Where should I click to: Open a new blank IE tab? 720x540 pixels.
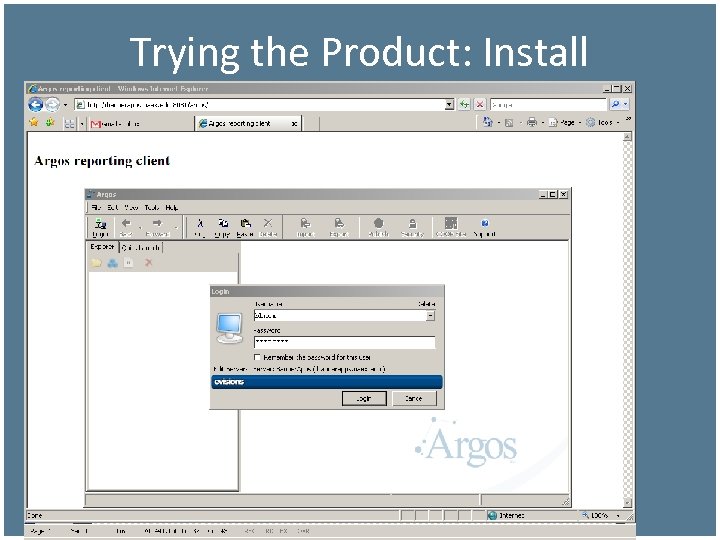pyautogui.click(x=310, y=124)
